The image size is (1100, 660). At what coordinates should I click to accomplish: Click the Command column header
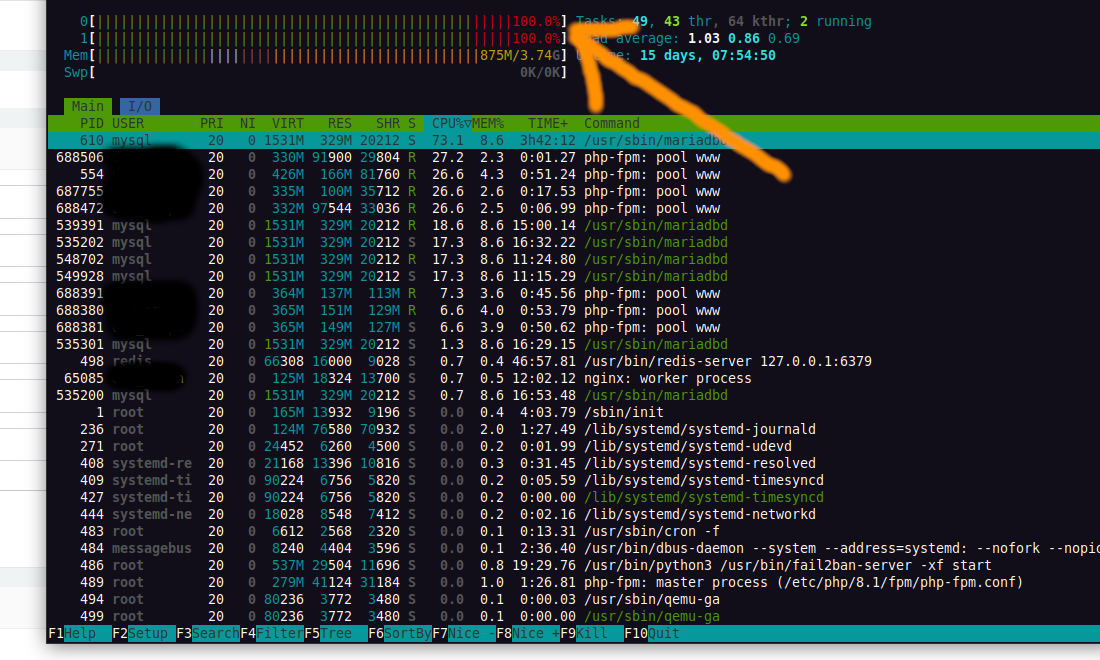611,123
